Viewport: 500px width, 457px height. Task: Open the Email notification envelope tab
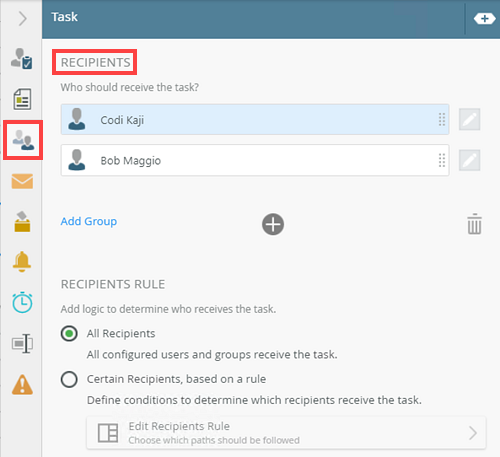(22, 181)
